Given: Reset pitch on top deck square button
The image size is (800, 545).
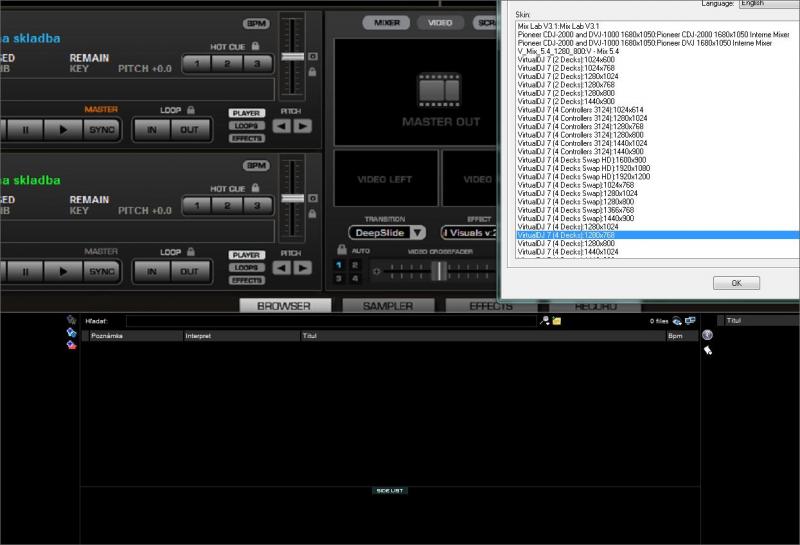Looking at the screenshot, I should coord(313,56).
